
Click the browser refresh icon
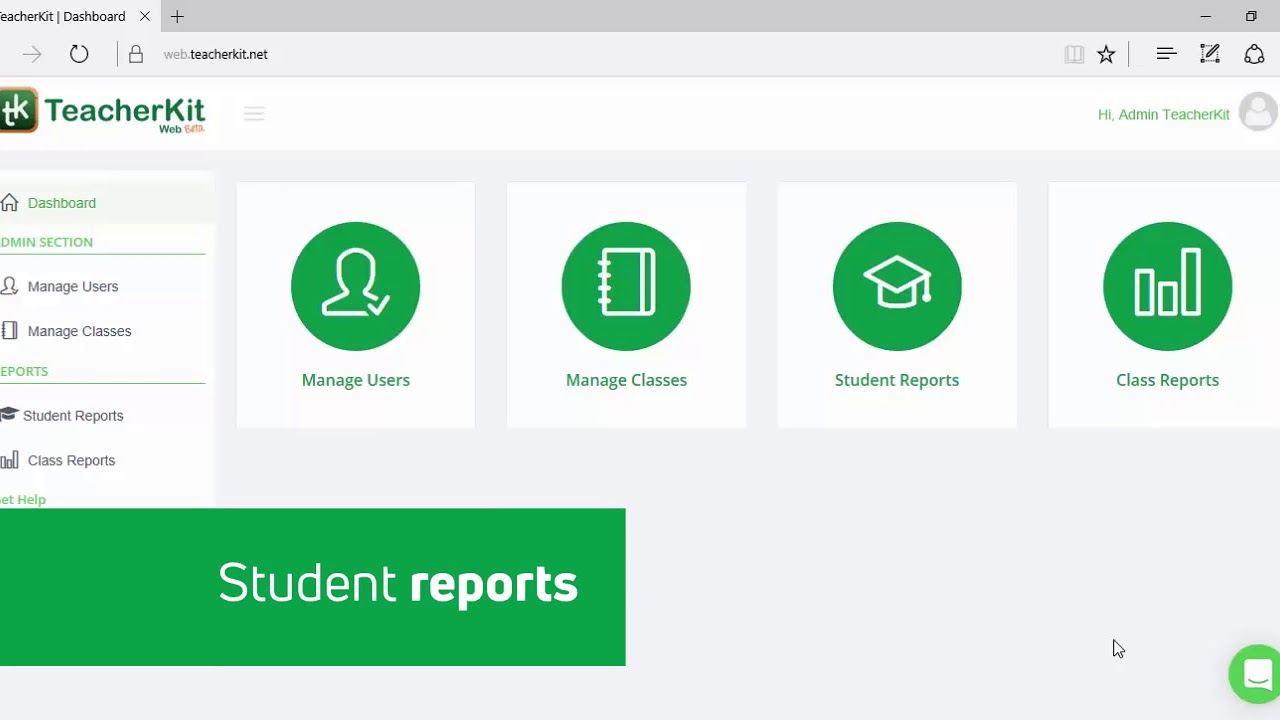(x=79, y=54)
